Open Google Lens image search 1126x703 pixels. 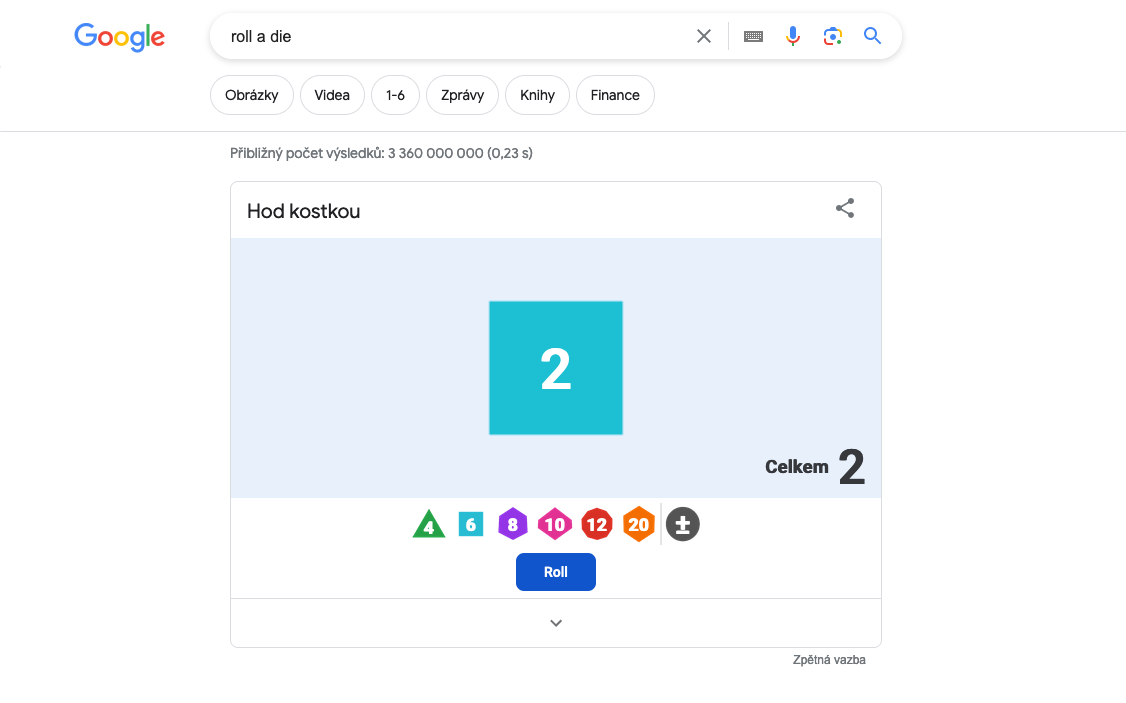pos(833,36)
